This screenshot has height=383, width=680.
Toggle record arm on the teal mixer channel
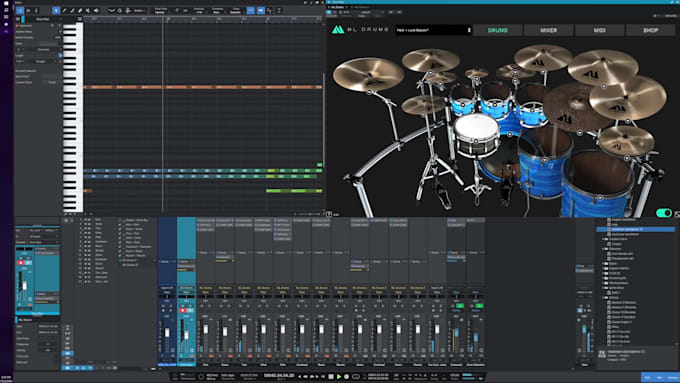pyautogui.click(x=183, y=310)
